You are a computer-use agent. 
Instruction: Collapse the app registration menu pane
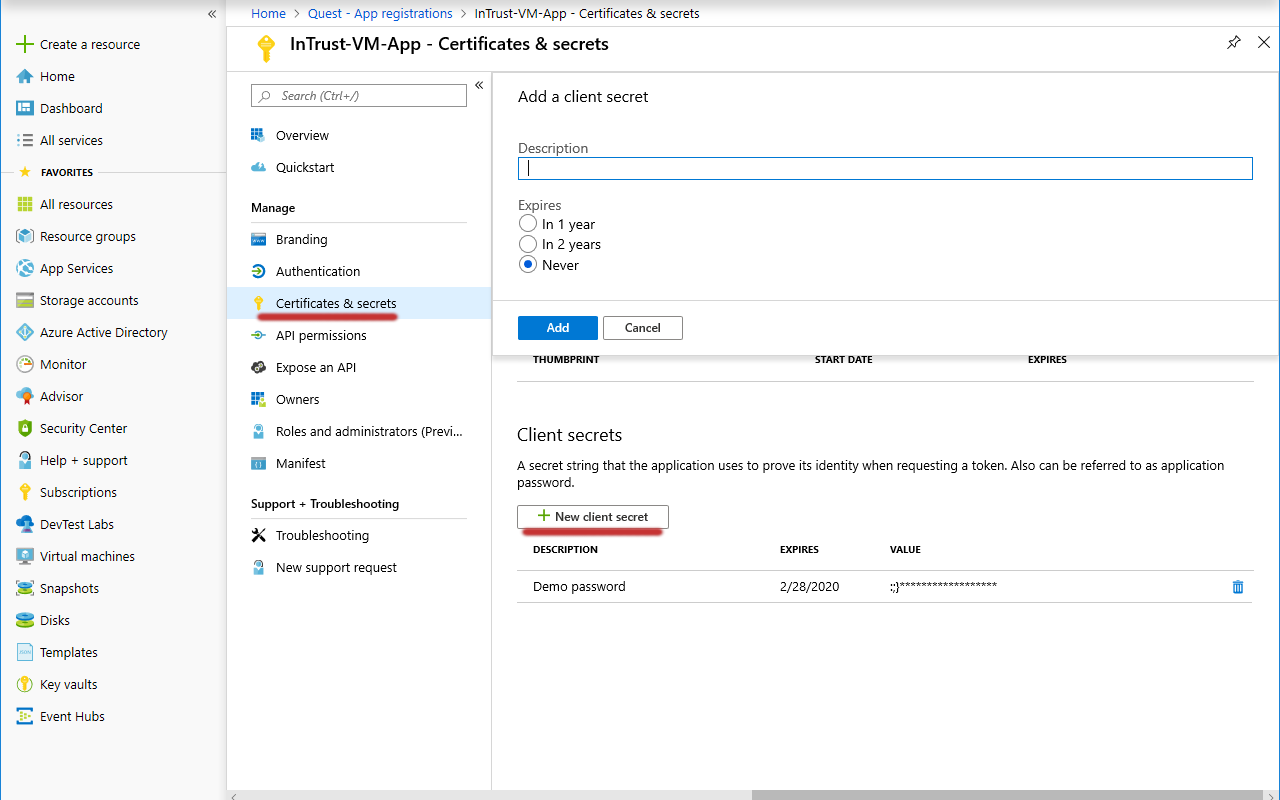click(479, 86)
